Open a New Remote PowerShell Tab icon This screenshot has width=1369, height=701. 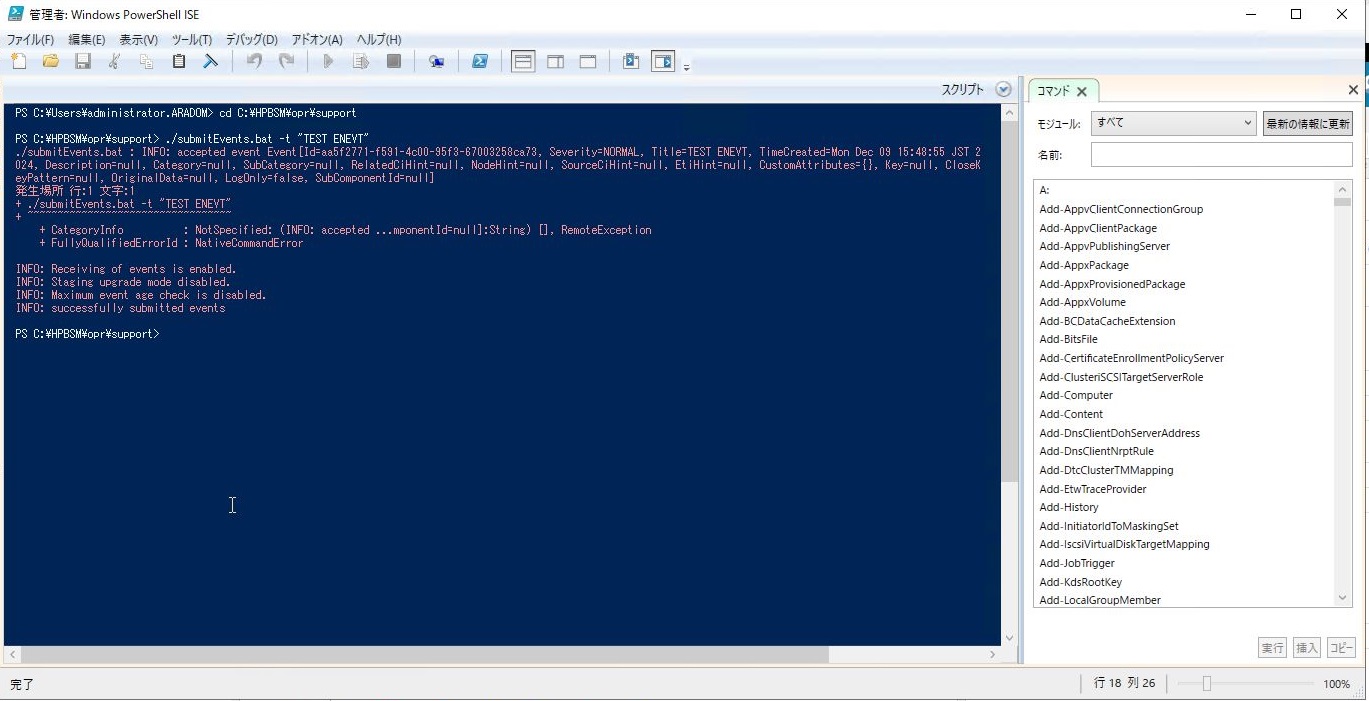click(x=436, y=61)
